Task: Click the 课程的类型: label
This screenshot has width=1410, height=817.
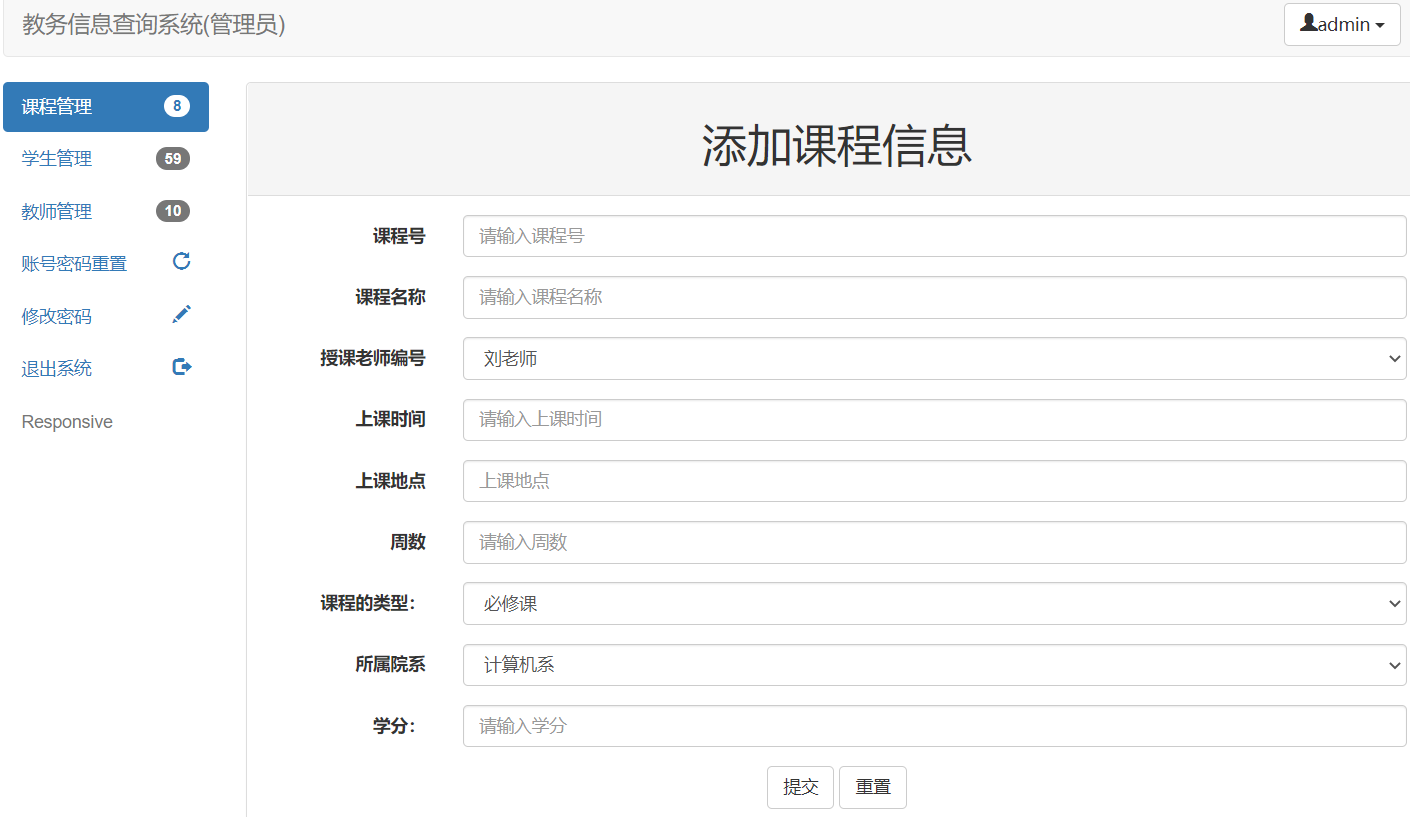Action: (367, 604)
